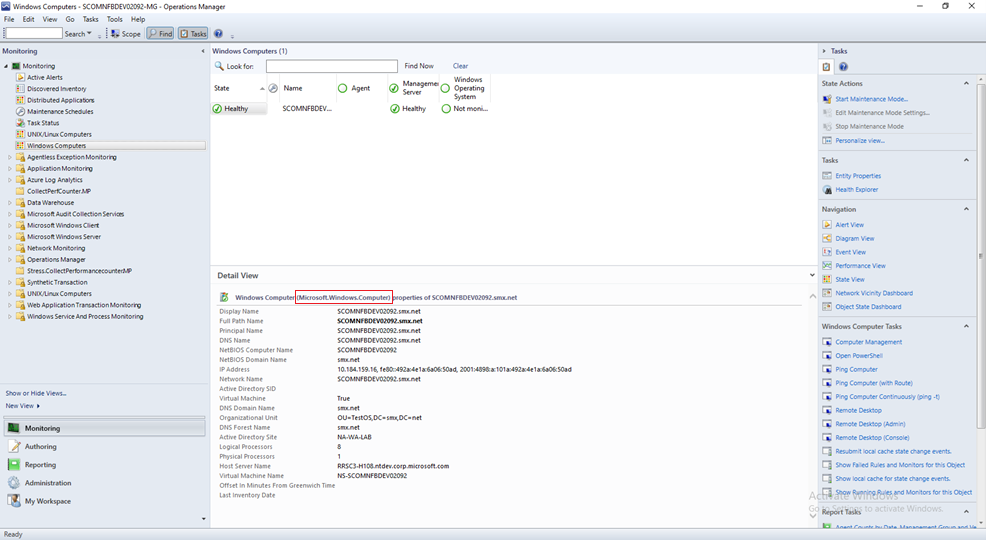Collapse the Monitoring navigation pane arrow

202,52
